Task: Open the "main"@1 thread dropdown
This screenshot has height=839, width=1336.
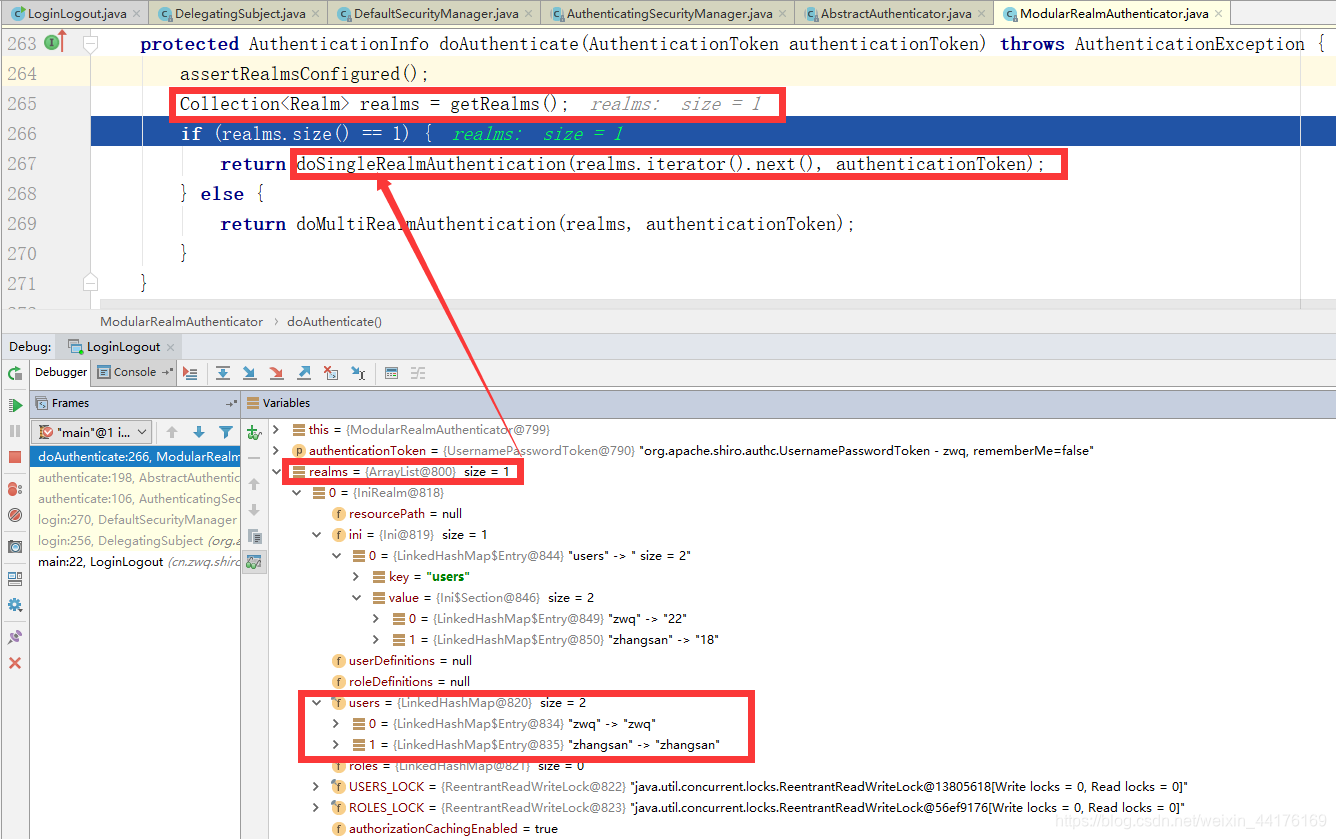Action: (92, 432)
